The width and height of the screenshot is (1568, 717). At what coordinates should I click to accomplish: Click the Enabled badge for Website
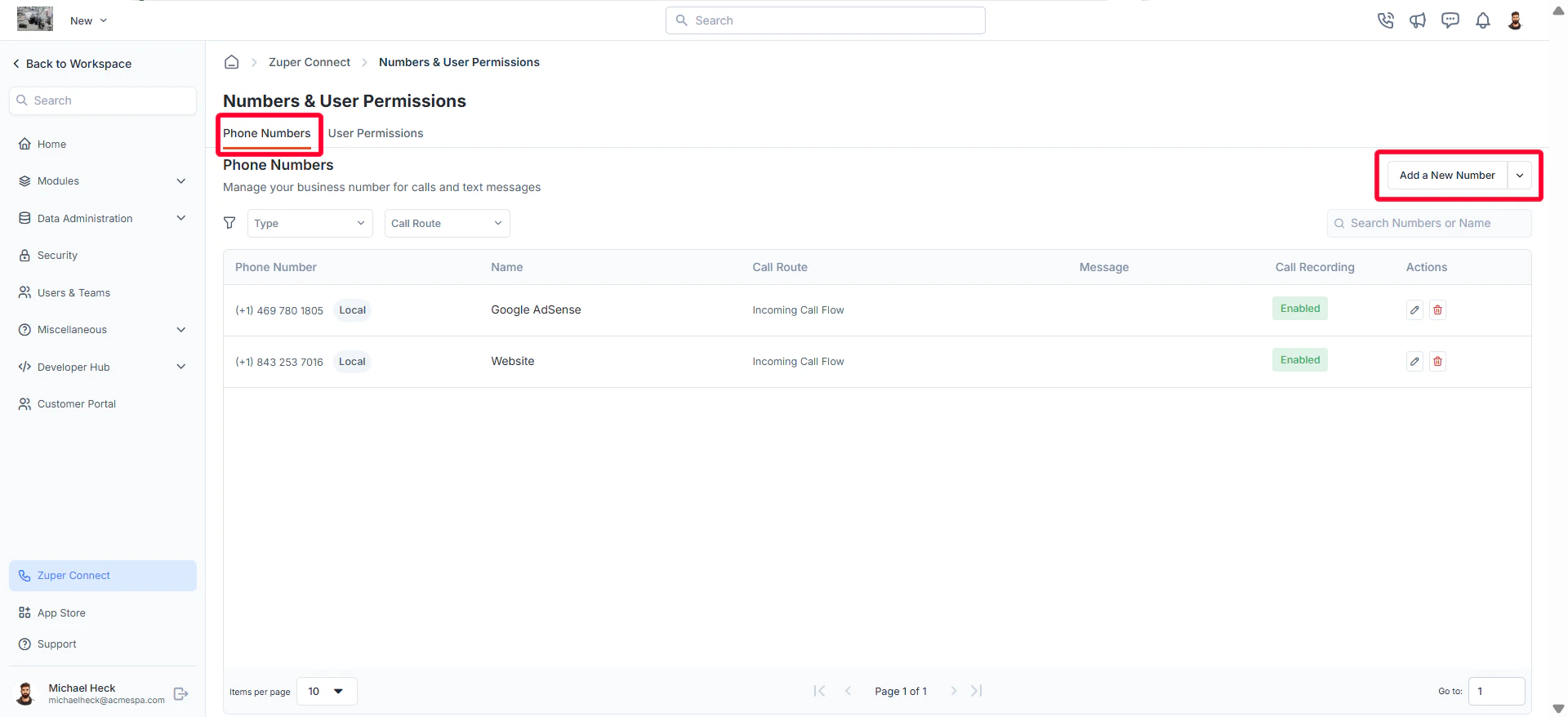tap(1300, 360)
